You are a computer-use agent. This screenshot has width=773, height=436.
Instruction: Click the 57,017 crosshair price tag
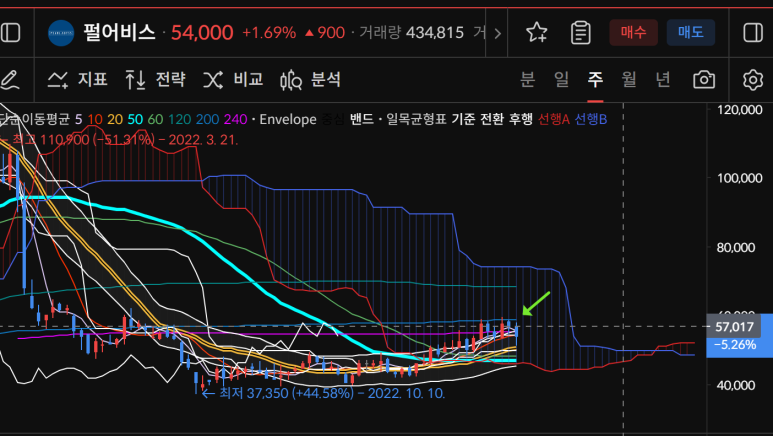pos(734,327)
